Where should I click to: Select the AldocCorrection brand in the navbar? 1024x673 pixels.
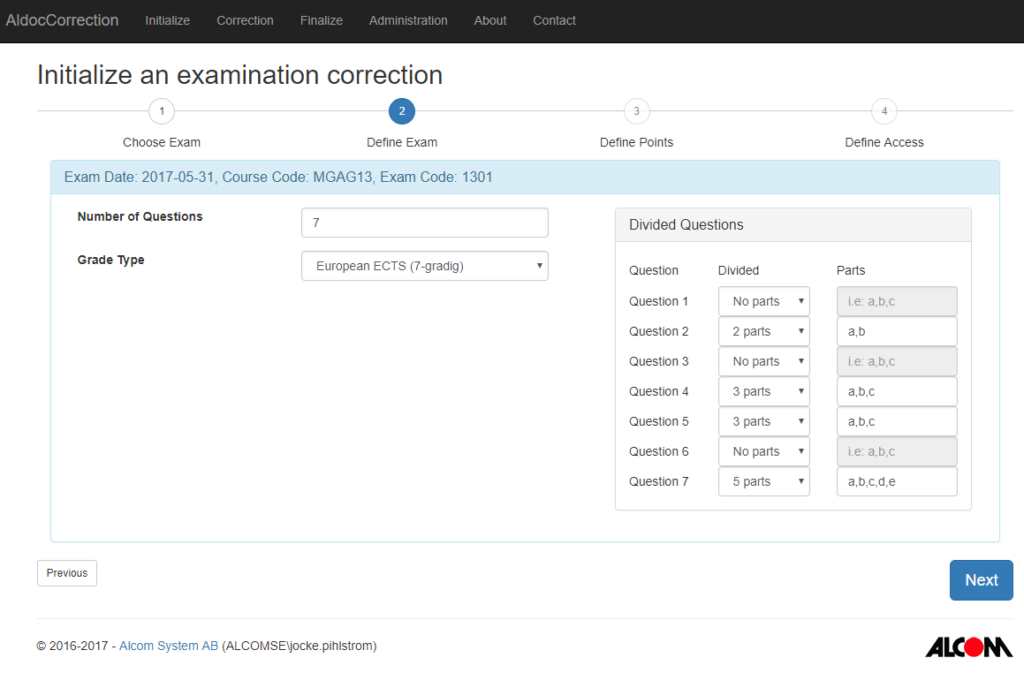tap(62, 20)
